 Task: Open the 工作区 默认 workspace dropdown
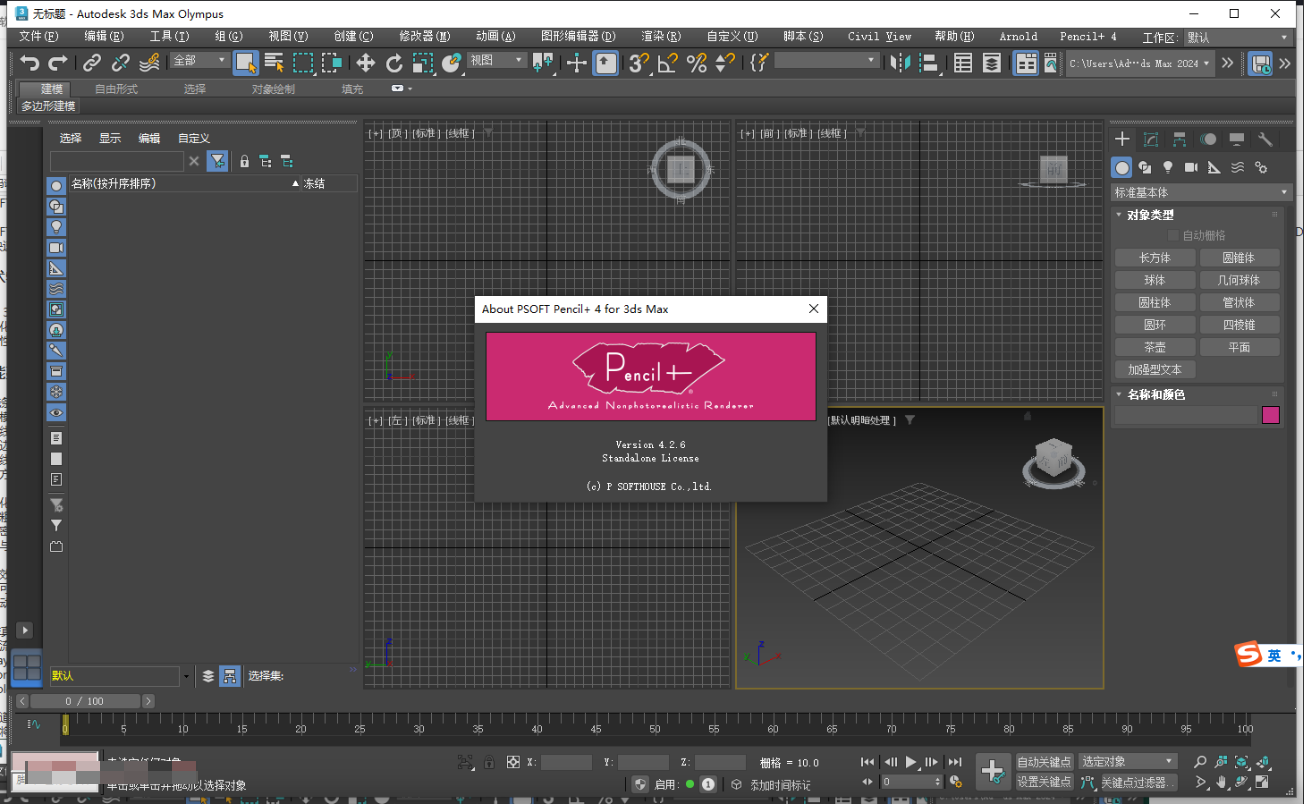tap(1238, 37)
